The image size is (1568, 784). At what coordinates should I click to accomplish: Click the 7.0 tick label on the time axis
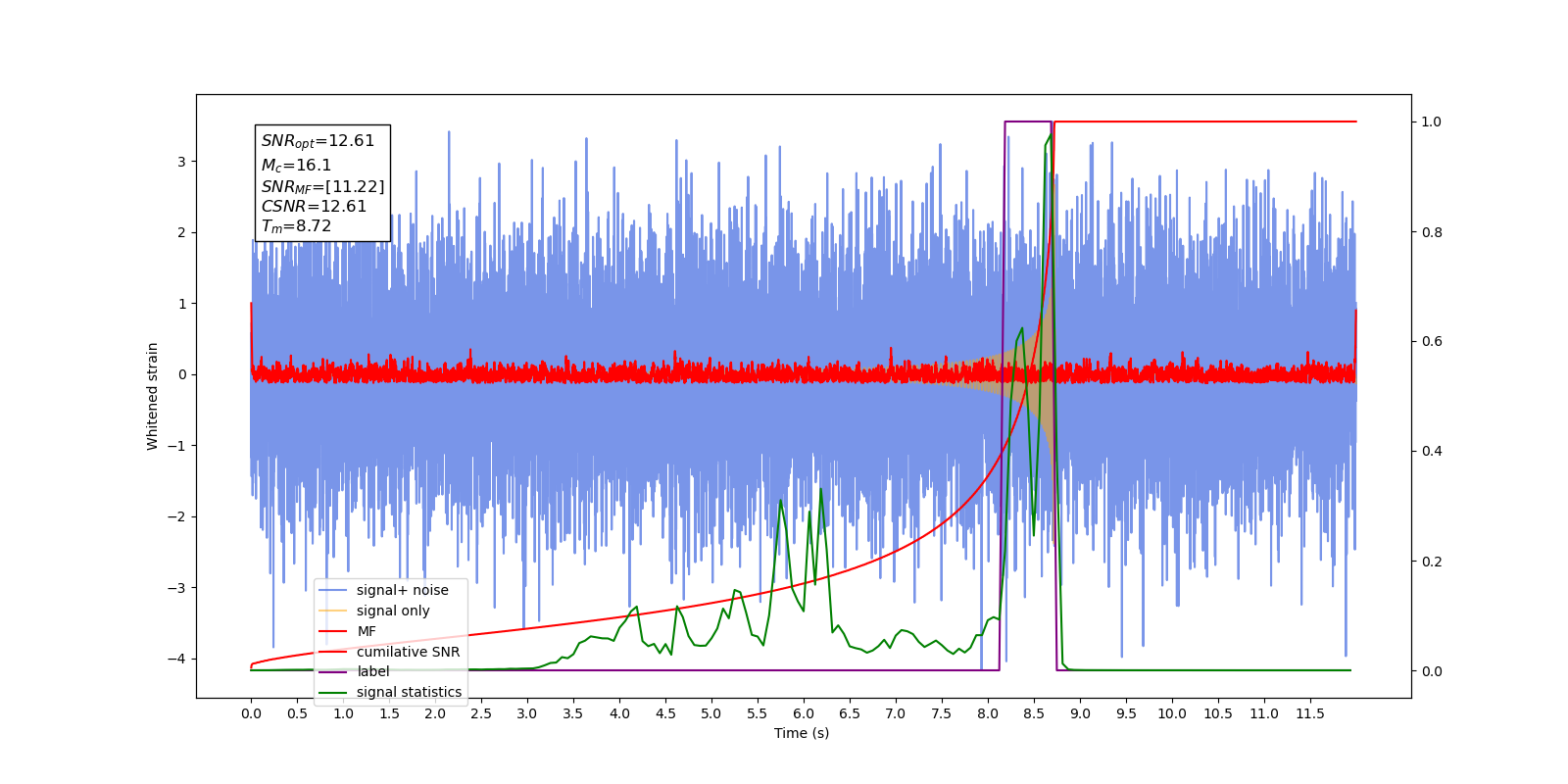pyautogui.click(x=896, y=713)
